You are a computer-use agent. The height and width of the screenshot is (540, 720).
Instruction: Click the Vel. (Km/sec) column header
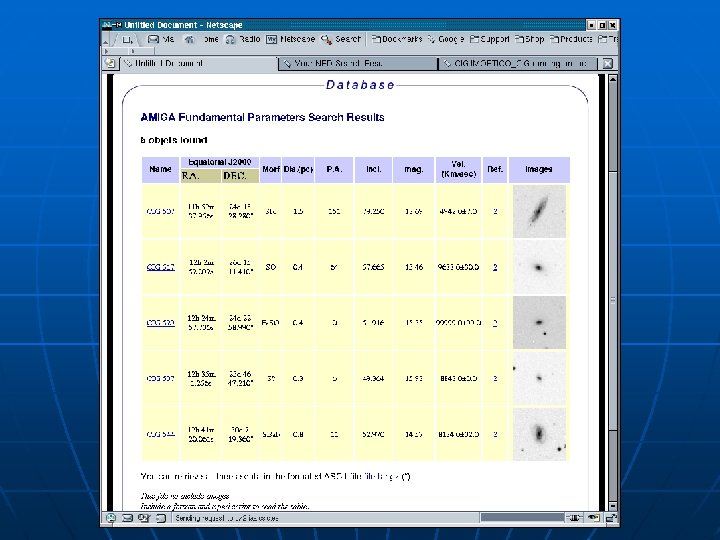458,169
